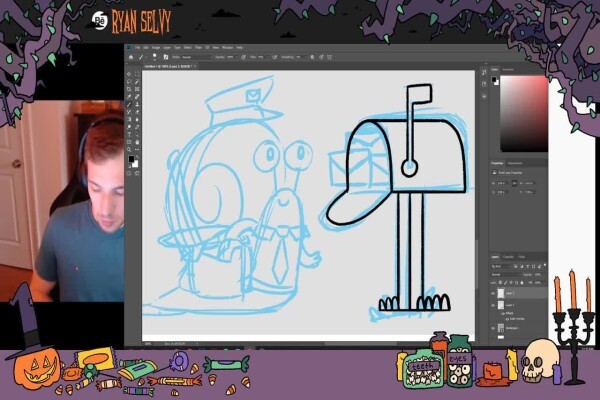
Task: Switch to the Channels tab
Action: tap(508, 257)
